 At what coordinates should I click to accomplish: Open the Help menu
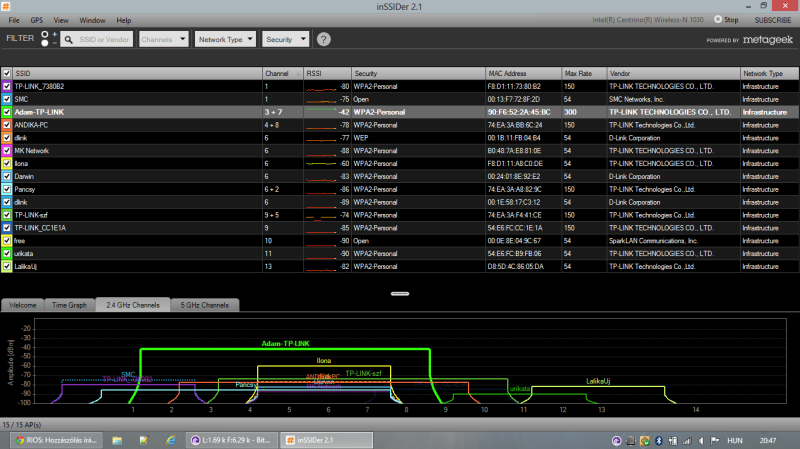pos(123,20)
